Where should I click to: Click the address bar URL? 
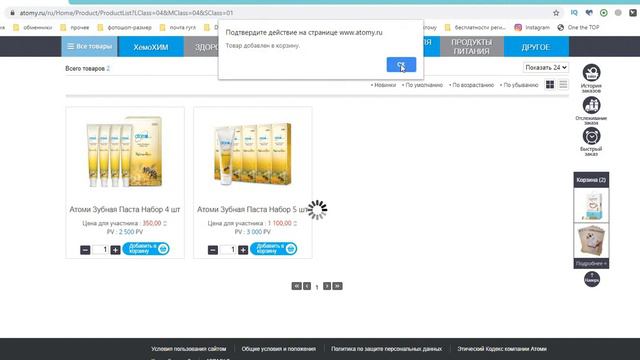pos(127,13)
